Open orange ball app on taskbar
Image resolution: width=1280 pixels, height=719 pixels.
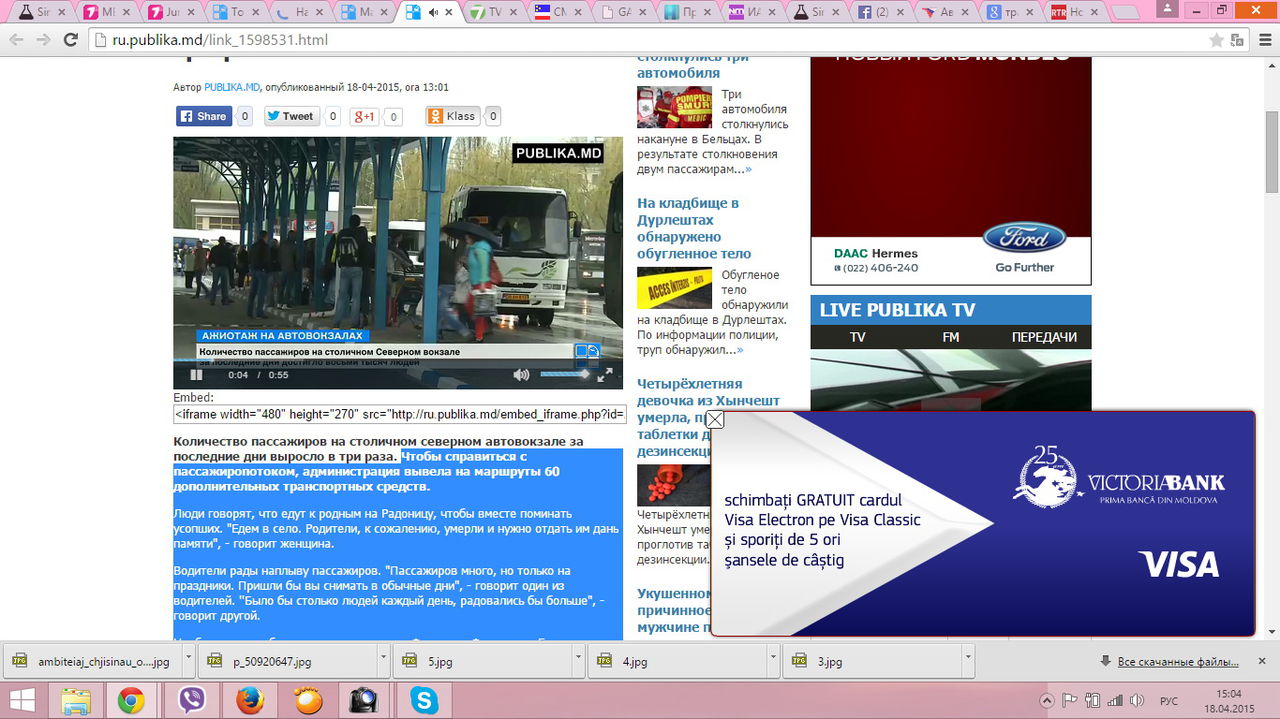click(307, 700)
